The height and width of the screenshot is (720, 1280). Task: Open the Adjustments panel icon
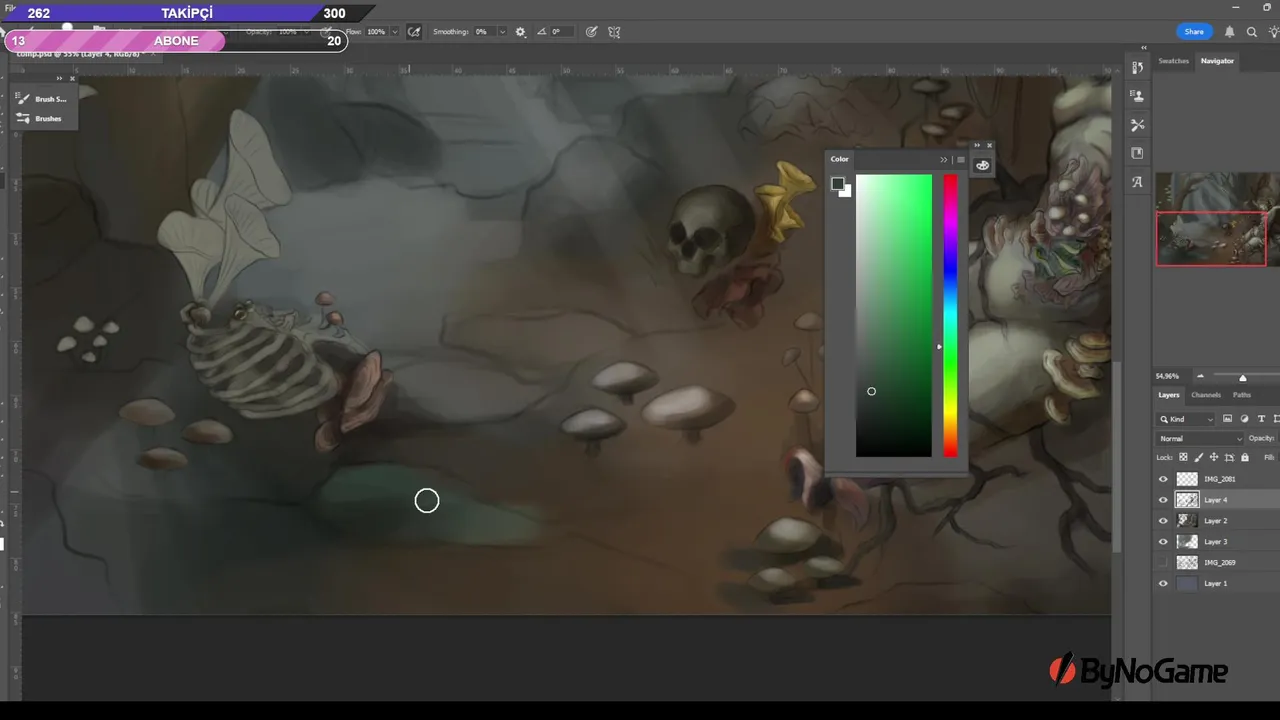coord(1137,125)
